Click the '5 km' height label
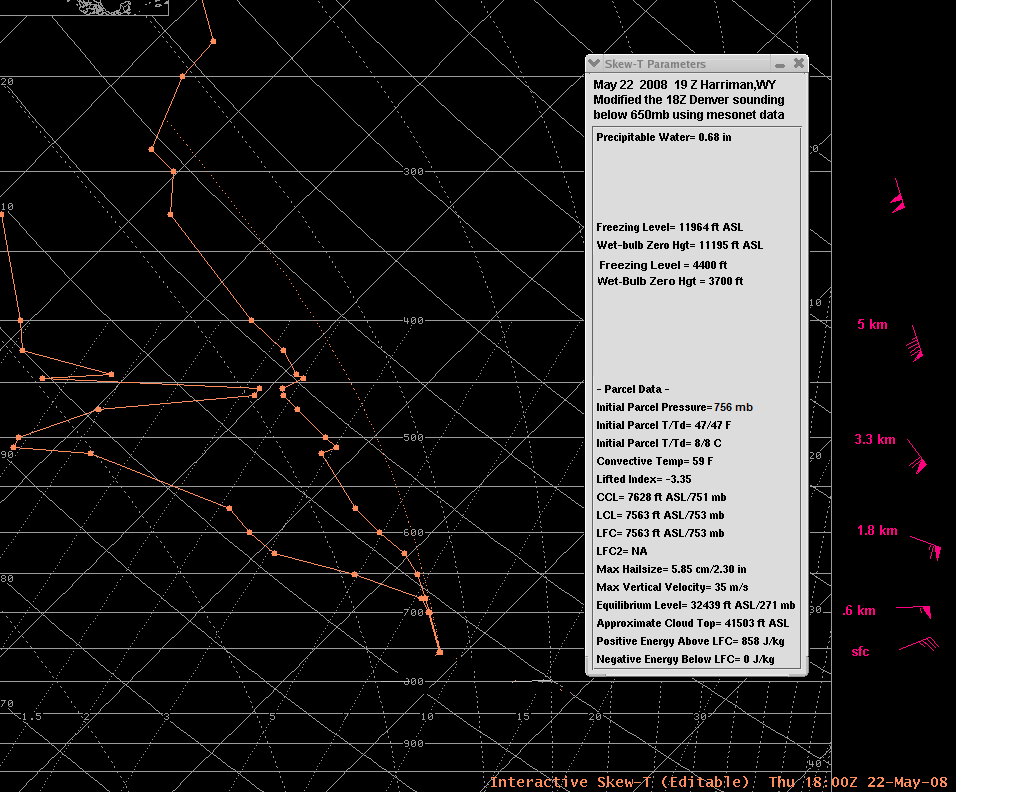The height and width of the screenshot is (800, 1024). 872,325
